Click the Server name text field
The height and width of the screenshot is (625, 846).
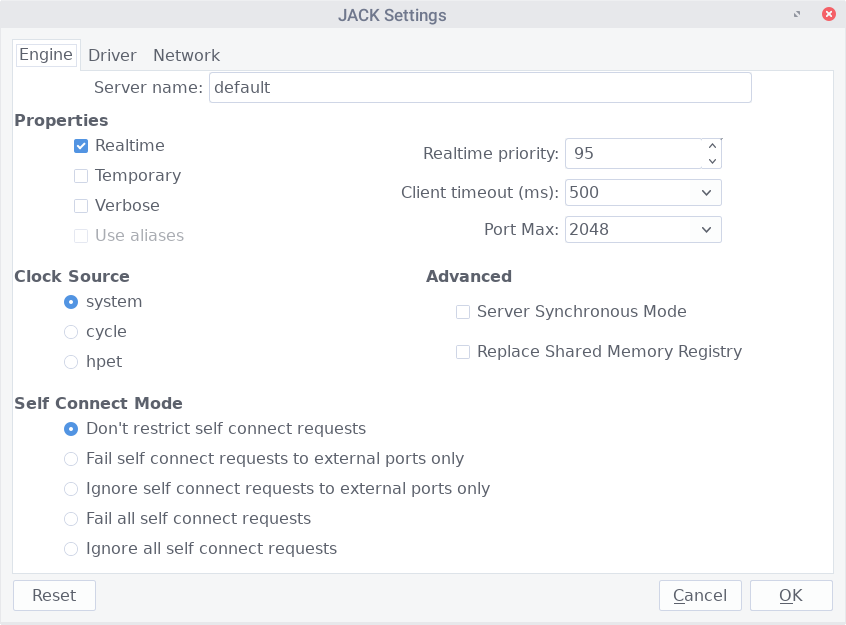pyautogui.click(x=480, y=87)
